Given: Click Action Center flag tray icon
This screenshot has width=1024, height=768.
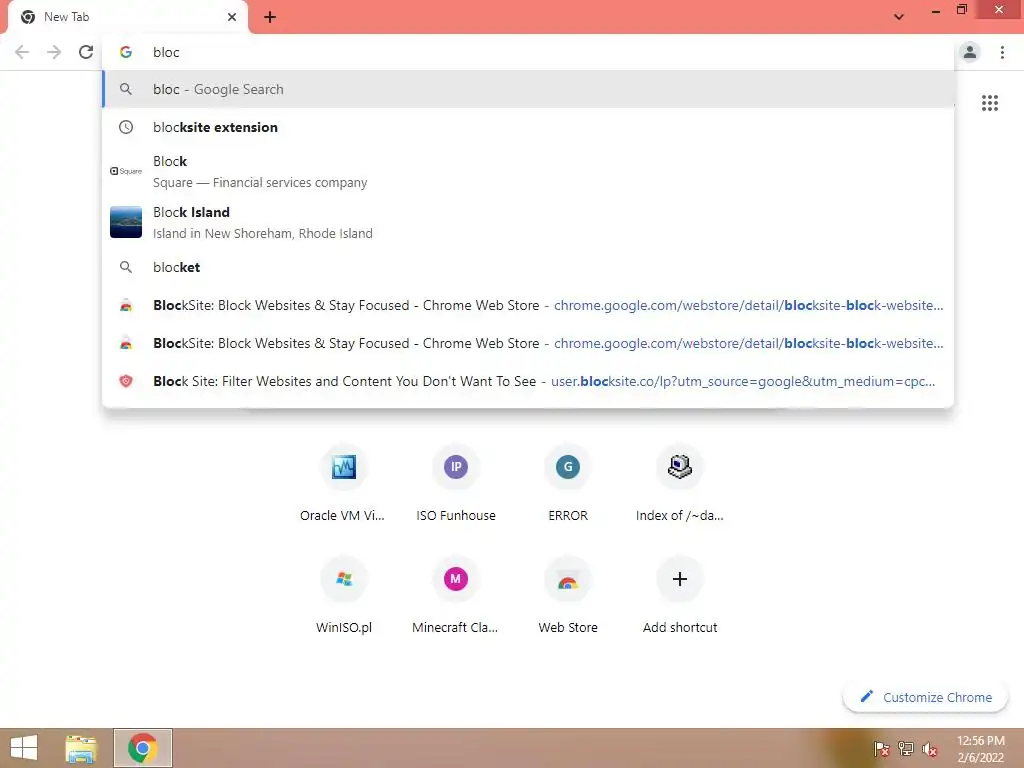Looking at the screenshot, I should click(882, 749).
